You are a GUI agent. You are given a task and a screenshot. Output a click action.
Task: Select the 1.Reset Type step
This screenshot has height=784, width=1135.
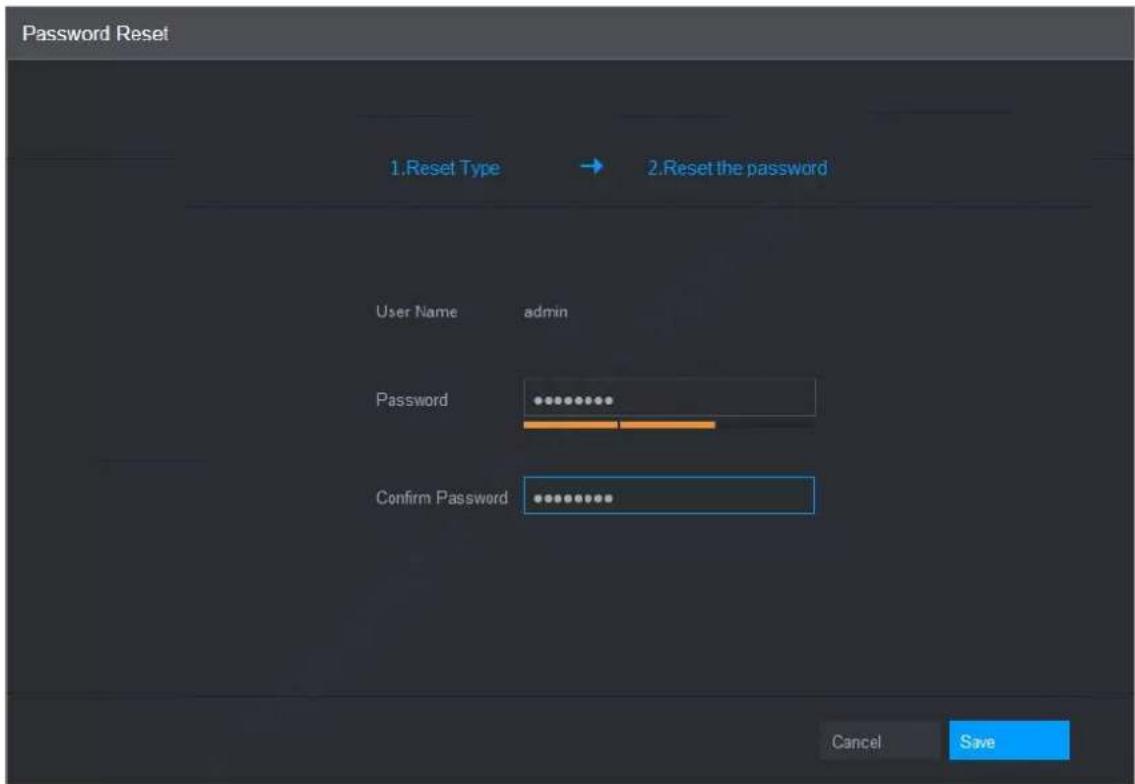[x=445, y=168]
